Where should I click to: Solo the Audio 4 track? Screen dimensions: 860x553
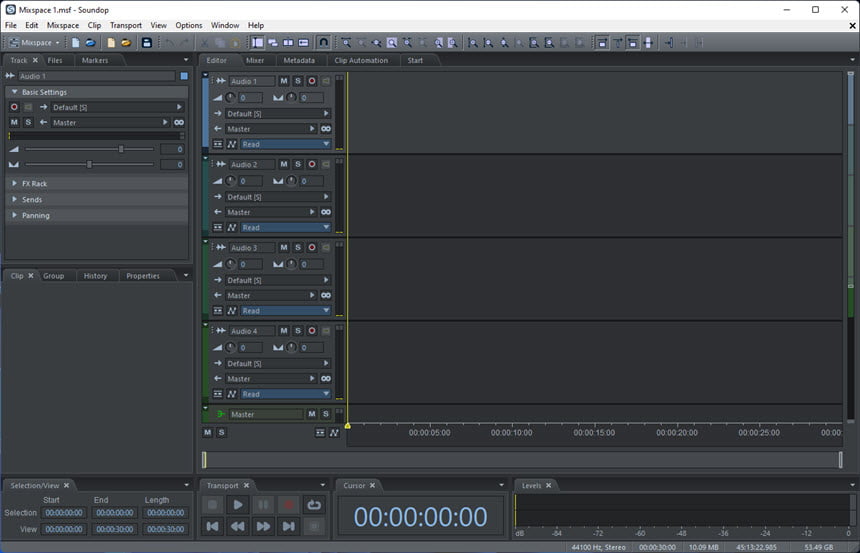pyautogui.click(x=298, y=331)
